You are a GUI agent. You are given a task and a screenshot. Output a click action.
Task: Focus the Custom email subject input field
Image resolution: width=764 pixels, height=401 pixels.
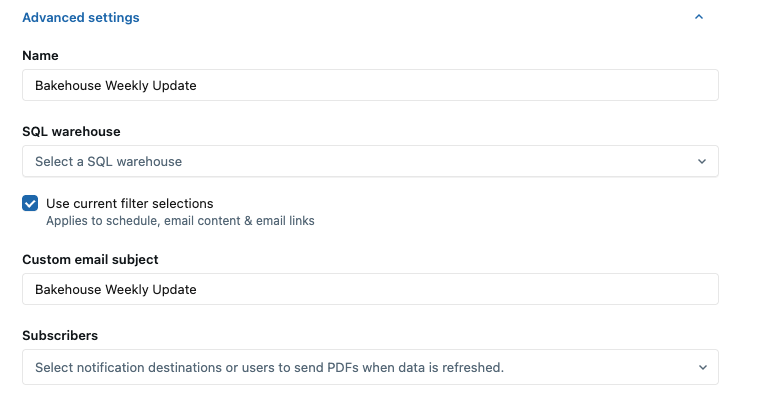(x=370, y=289)
